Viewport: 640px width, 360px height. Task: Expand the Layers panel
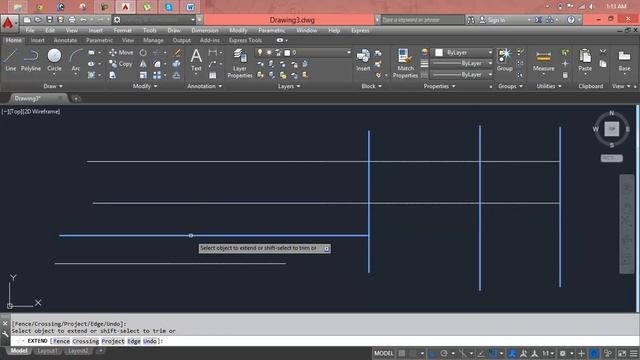pyautogui.click(x=289, y=86)
